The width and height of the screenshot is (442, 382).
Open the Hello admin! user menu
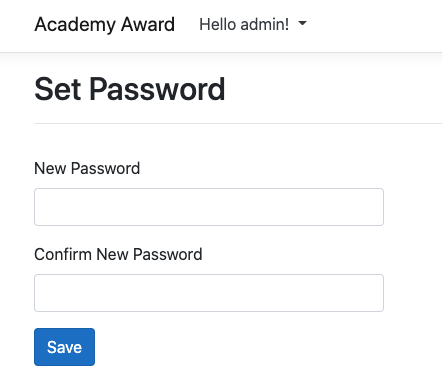coord(253,24)
